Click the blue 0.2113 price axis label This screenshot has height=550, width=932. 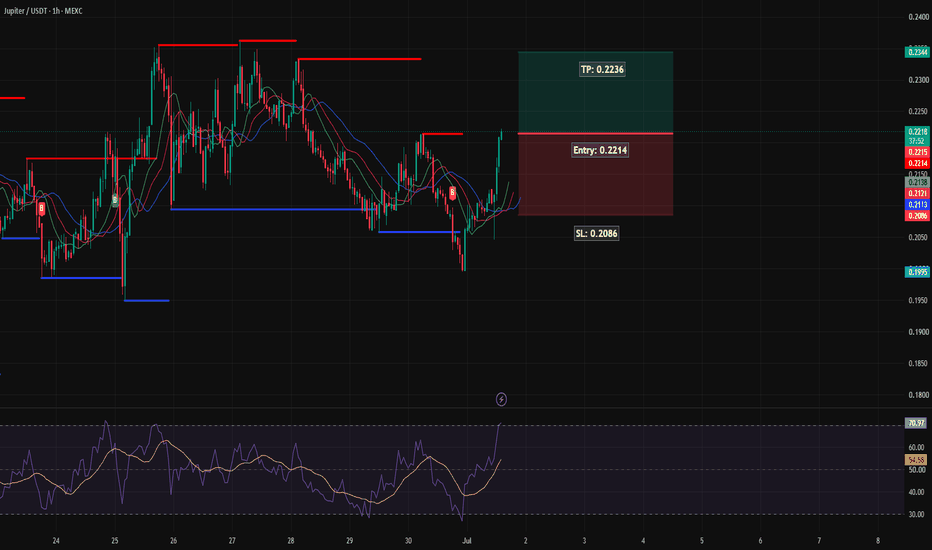(x=917, y=205)
